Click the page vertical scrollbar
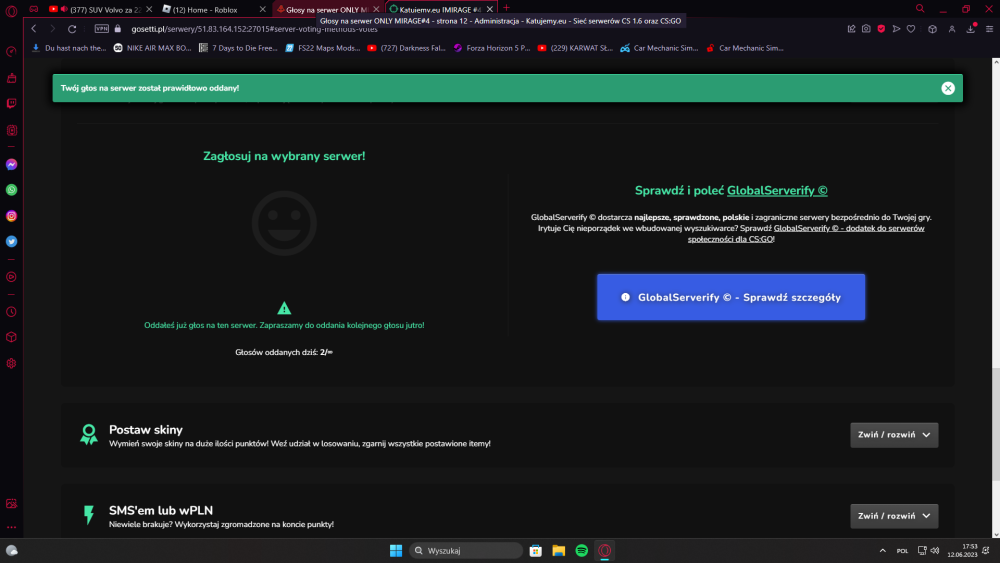The image size is (1000, 563). [996, 424]
